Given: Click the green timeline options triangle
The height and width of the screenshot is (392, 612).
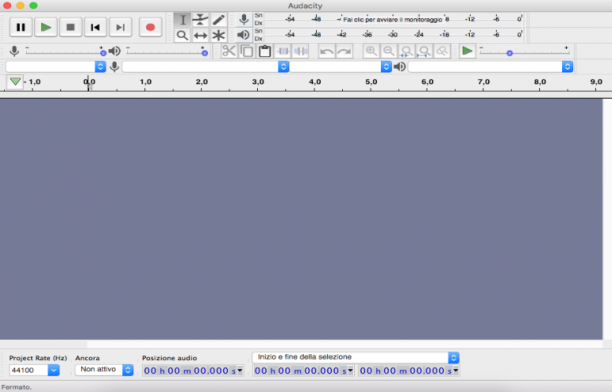Looking at the screenshot, I should coord(15,82).
